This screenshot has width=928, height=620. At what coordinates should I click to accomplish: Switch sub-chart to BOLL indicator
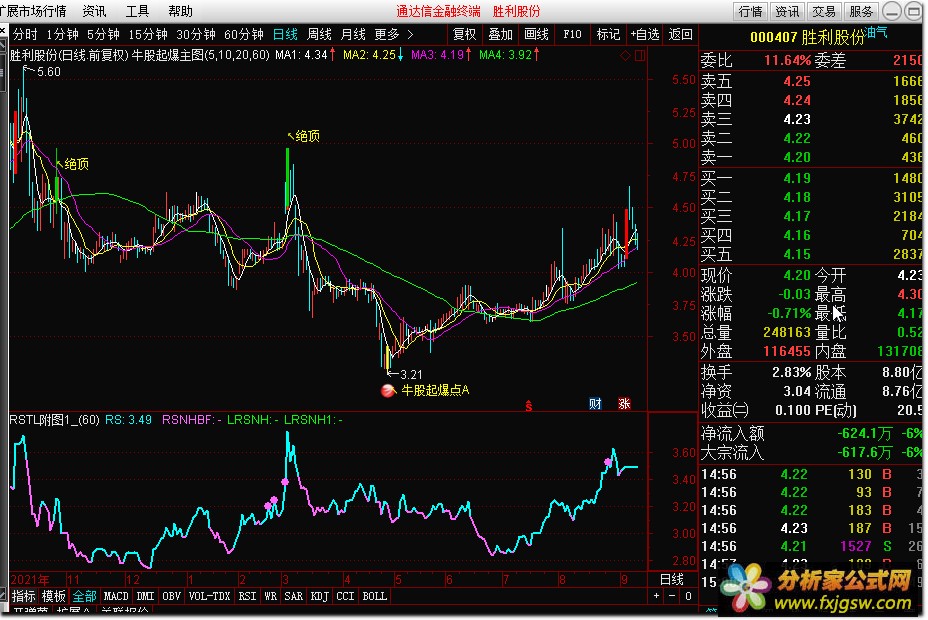(x=375, y=596)
